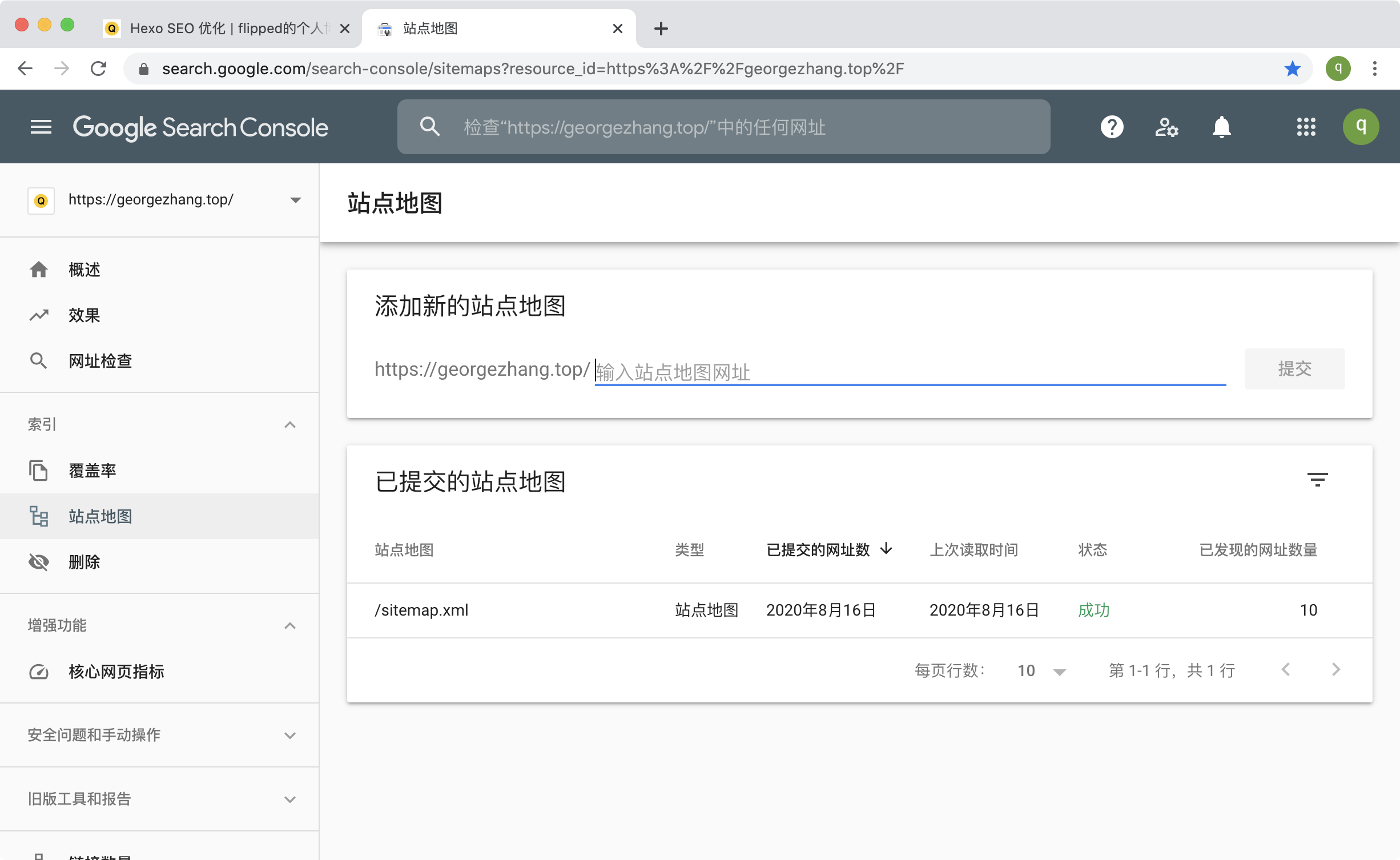Open the notifications bell
Image resolution: width=1400 pixels, height=860 pixels.
point(1221,127)
